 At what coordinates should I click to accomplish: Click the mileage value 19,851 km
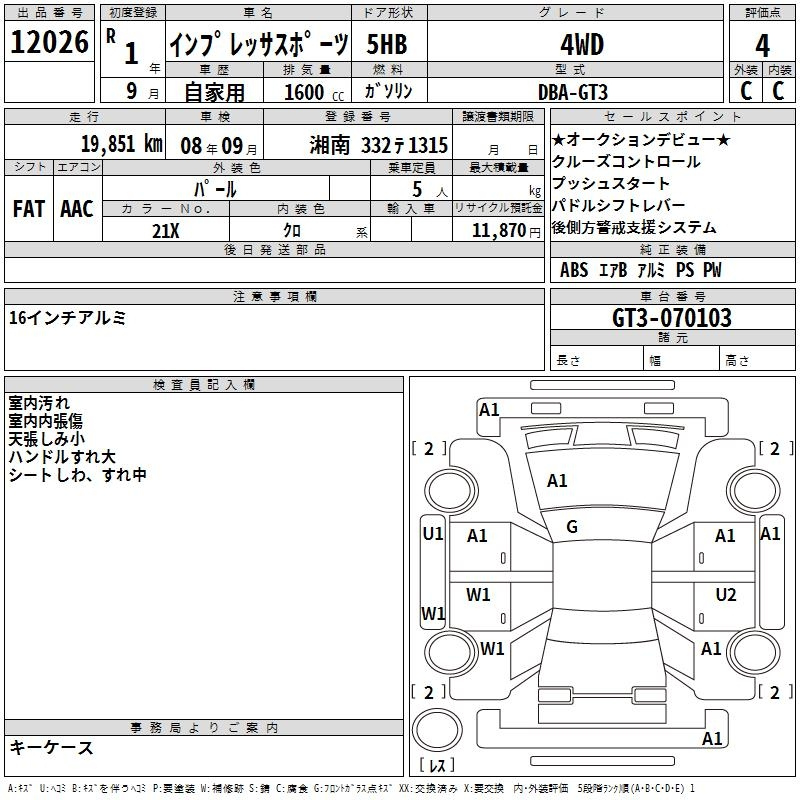coord(120,144)
